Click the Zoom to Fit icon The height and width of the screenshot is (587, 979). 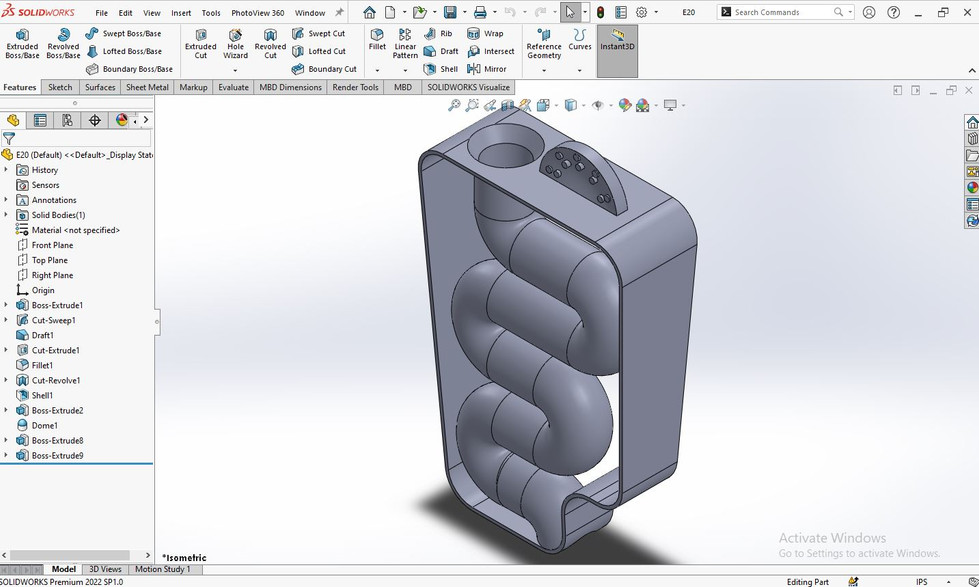tap(454, 105)
